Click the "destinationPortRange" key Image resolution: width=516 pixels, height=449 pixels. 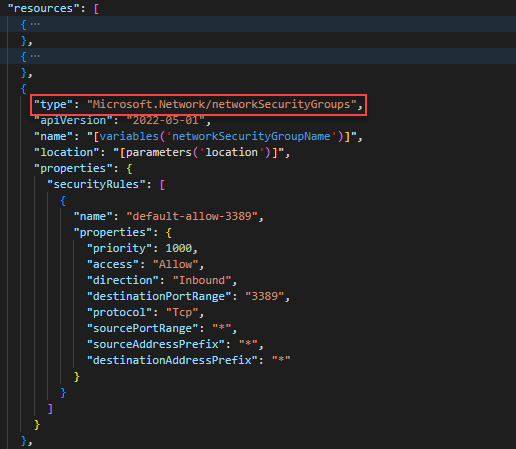tap(159, 296)
